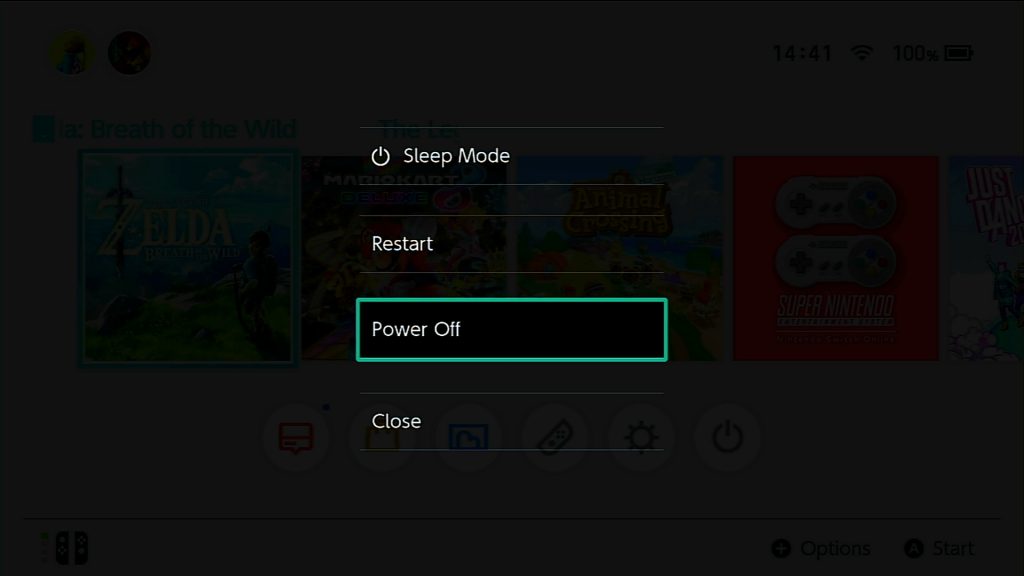Viewport: 1024px width, 576px height.
Task: Open the first user profile avatar
Action: [71, 53]
